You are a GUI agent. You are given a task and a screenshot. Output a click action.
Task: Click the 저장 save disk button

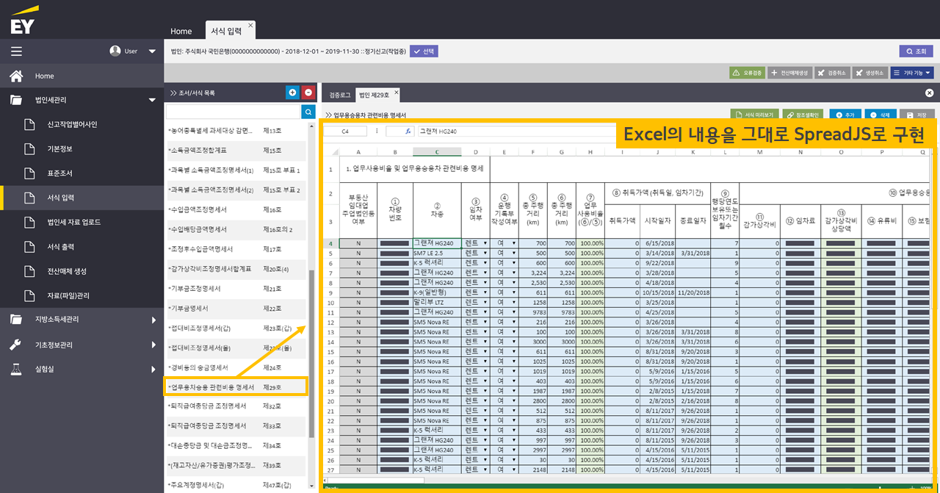point(917,115)
